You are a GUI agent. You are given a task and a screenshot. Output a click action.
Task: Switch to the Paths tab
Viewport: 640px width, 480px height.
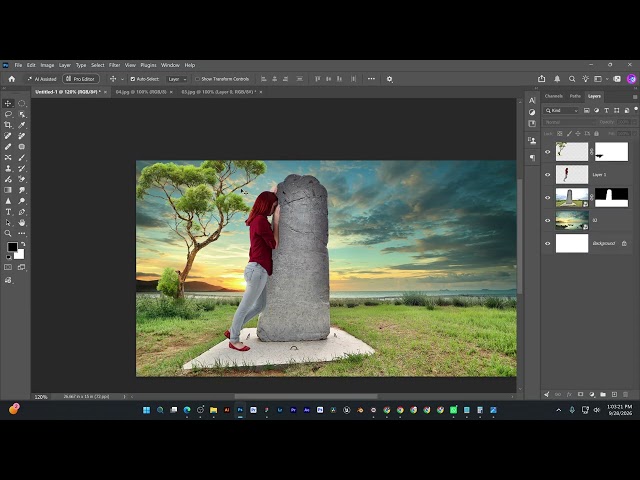575,96
